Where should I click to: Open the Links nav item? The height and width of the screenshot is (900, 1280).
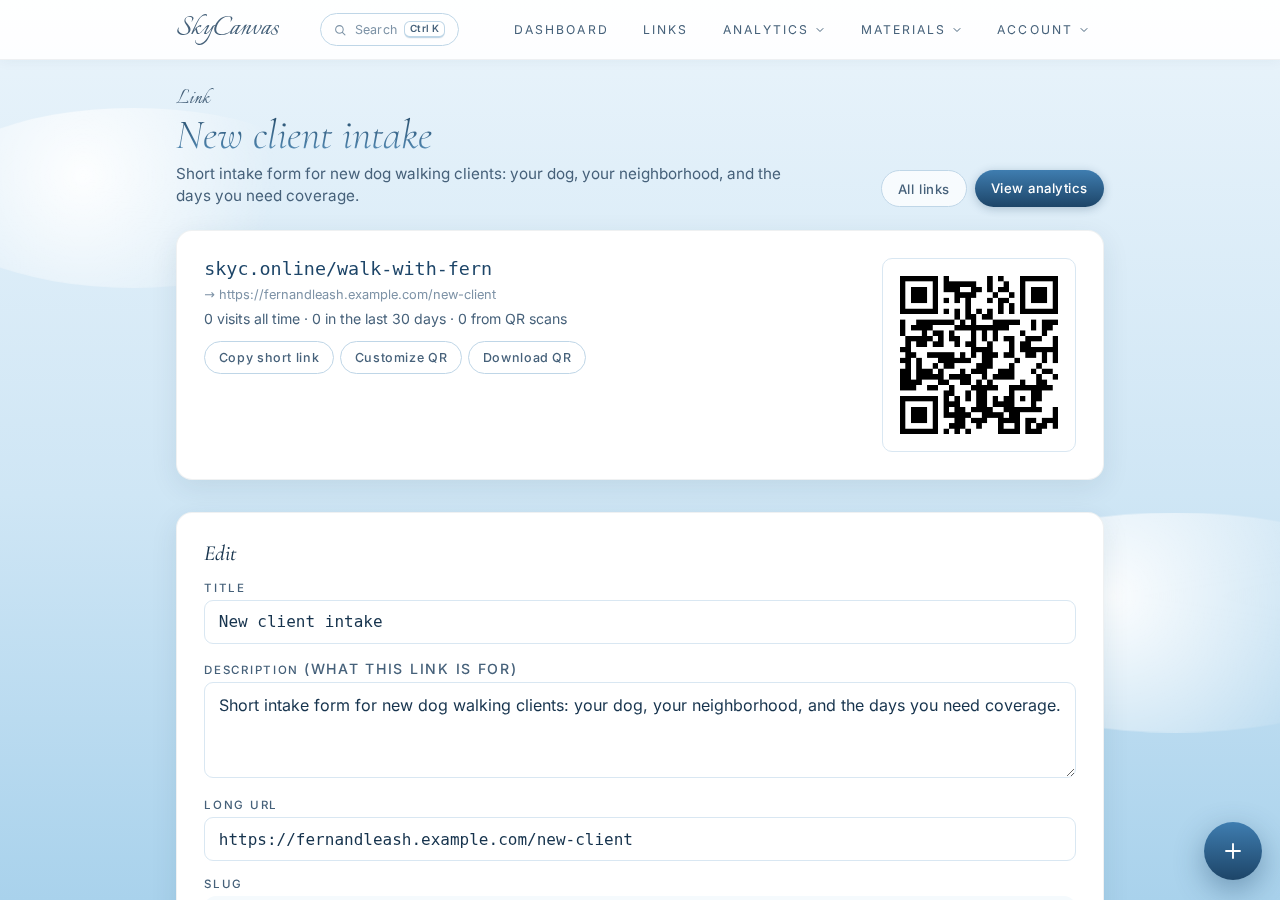[665, 30]
